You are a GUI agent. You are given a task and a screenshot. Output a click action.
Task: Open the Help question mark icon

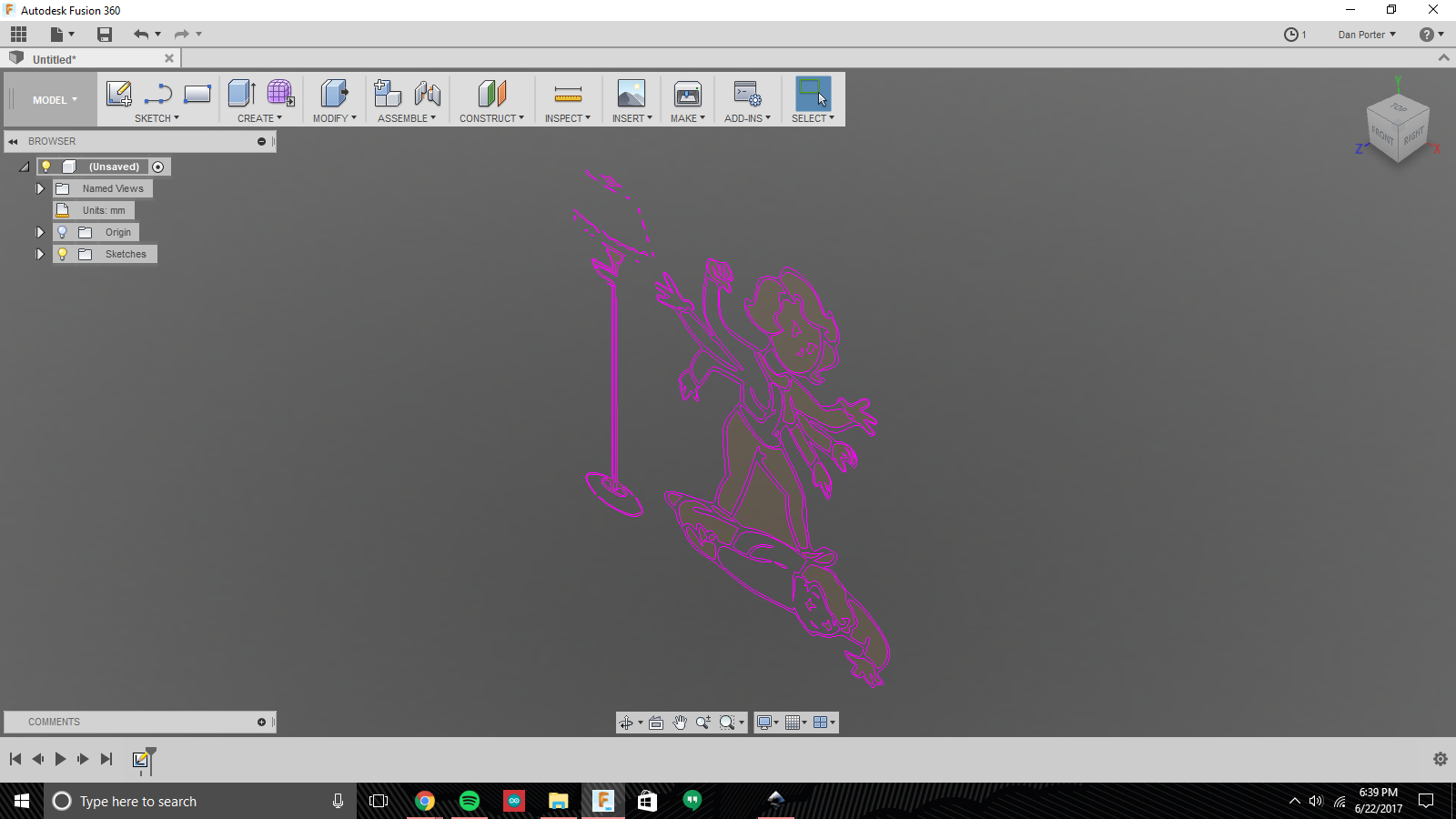point(1427,35)
